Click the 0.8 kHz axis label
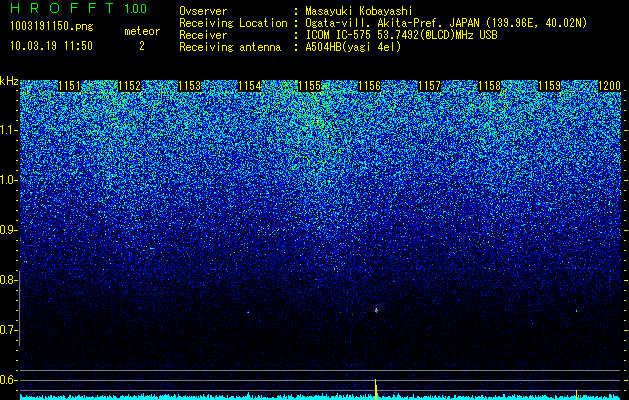629x400 pixels. click(8, 280)
